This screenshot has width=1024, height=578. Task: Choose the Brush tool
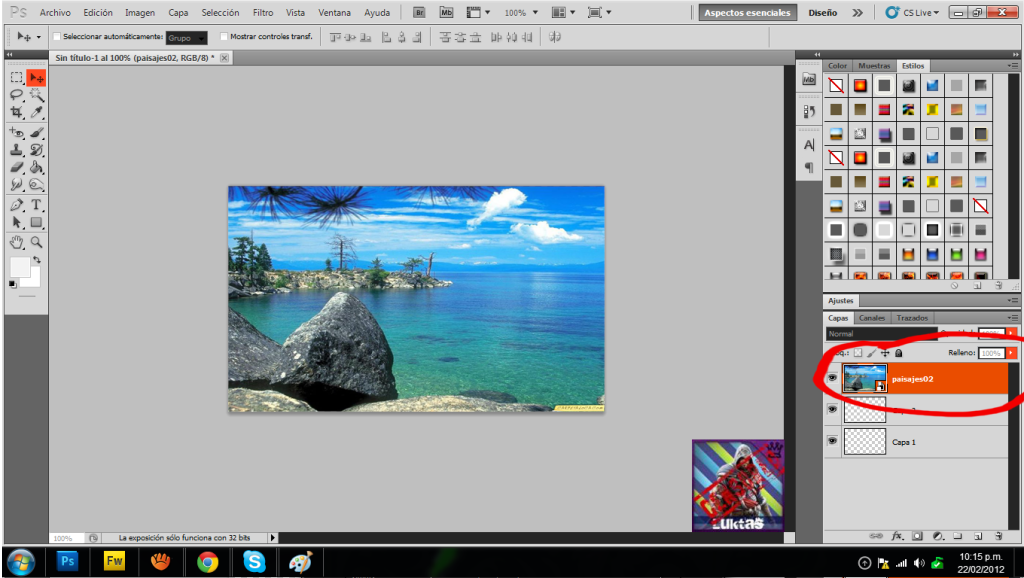click(x=37, y=133)
